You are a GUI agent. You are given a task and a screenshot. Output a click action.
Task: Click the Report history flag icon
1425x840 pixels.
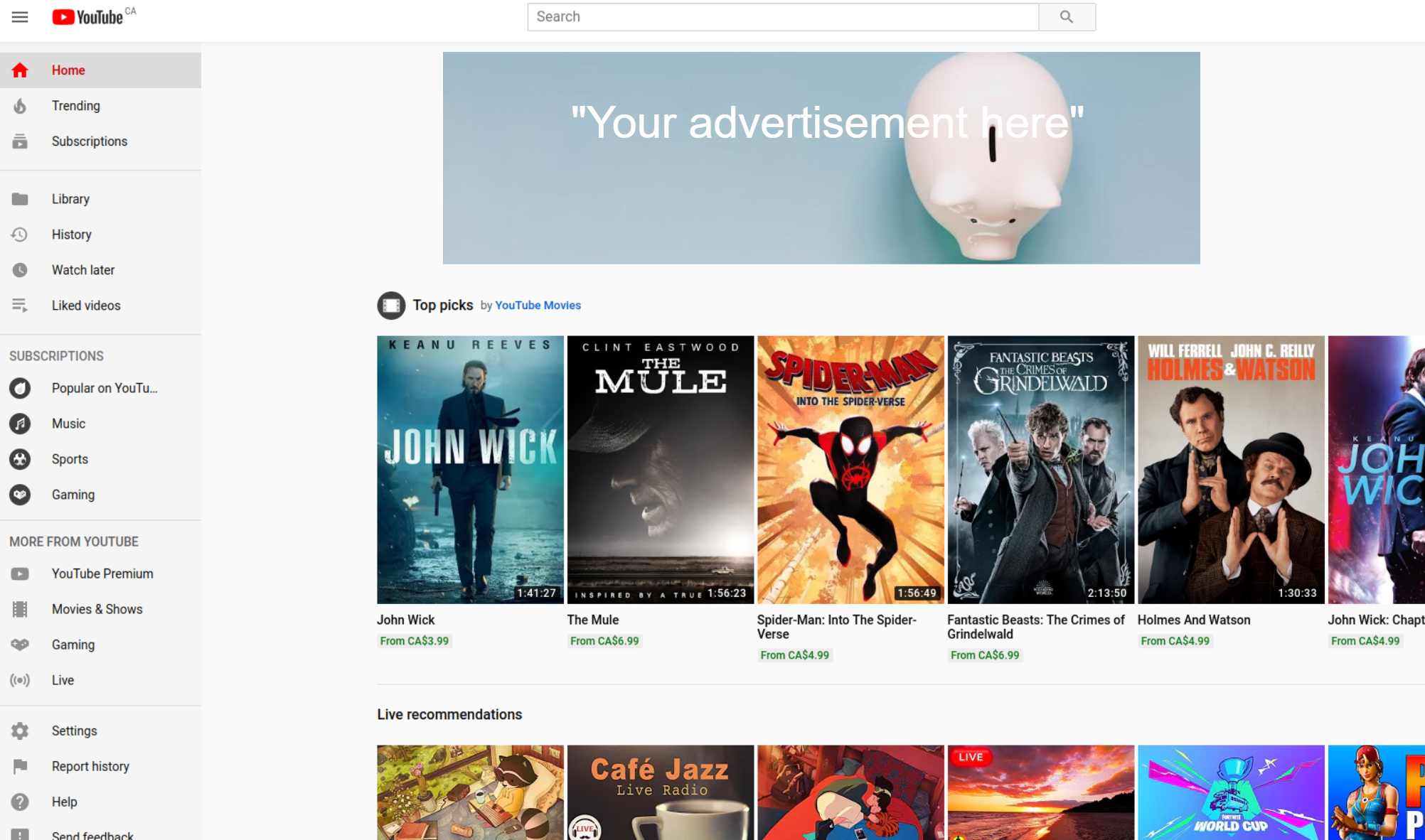tap(20, 766)
